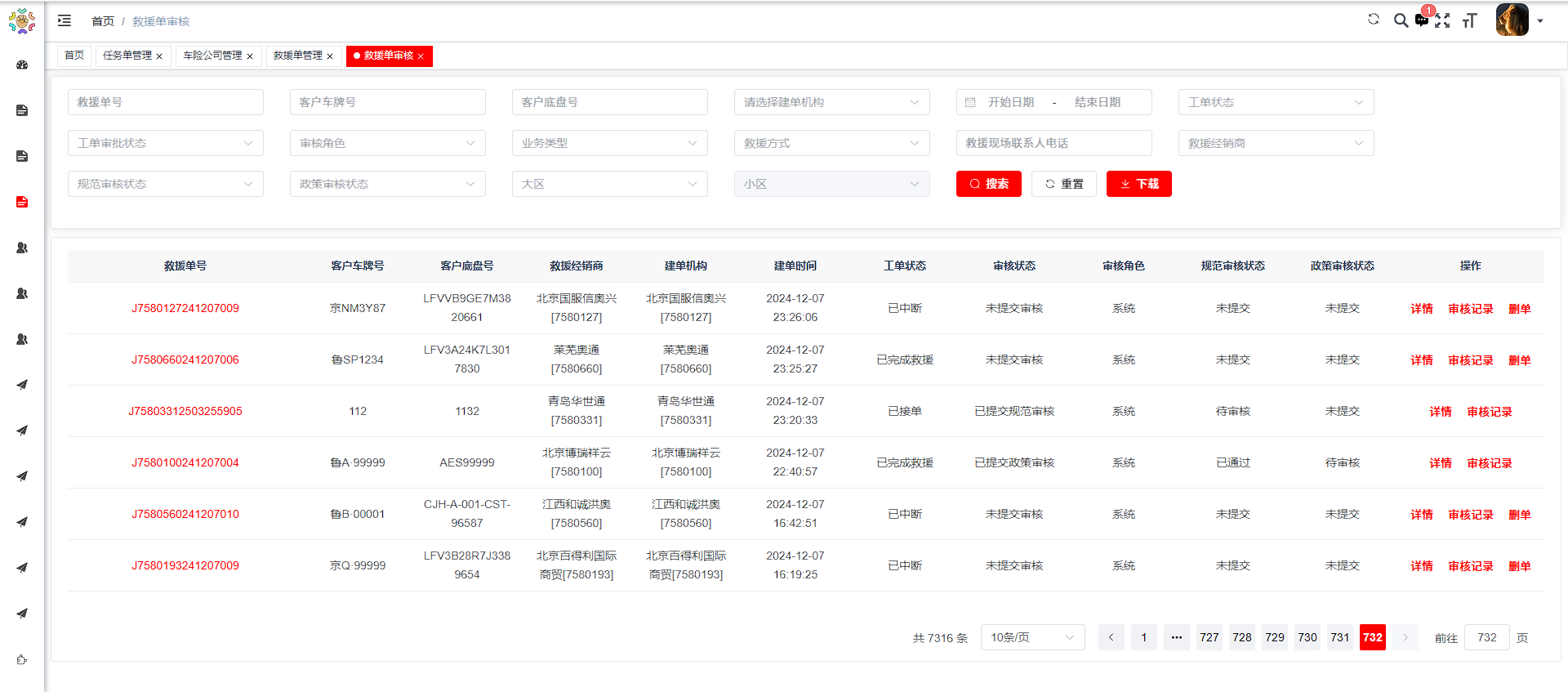The height and width of the screenshot is (692, 1568).
Task: Close the 车险公司管理 tab
Action: (x=250, y=56)
